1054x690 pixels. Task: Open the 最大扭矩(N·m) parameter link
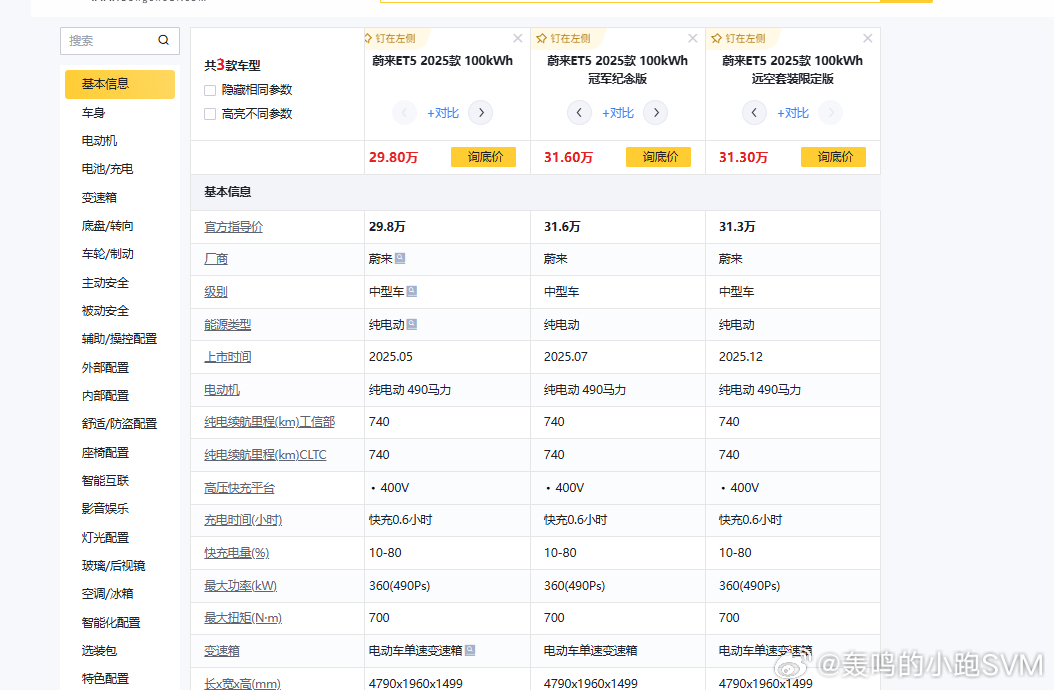(x=243, y=617)
